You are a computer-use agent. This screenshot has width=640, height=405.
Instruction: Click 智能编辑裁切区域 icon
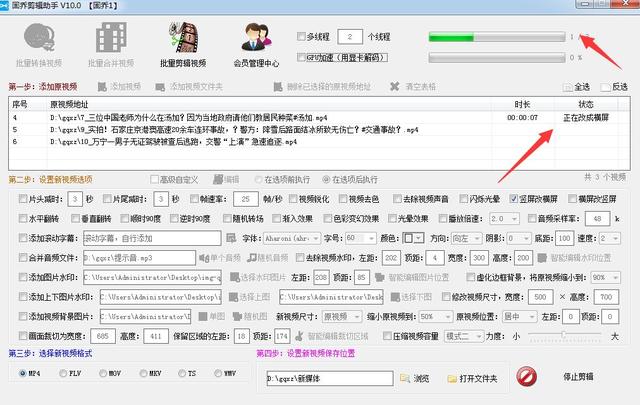click(299, 336)
